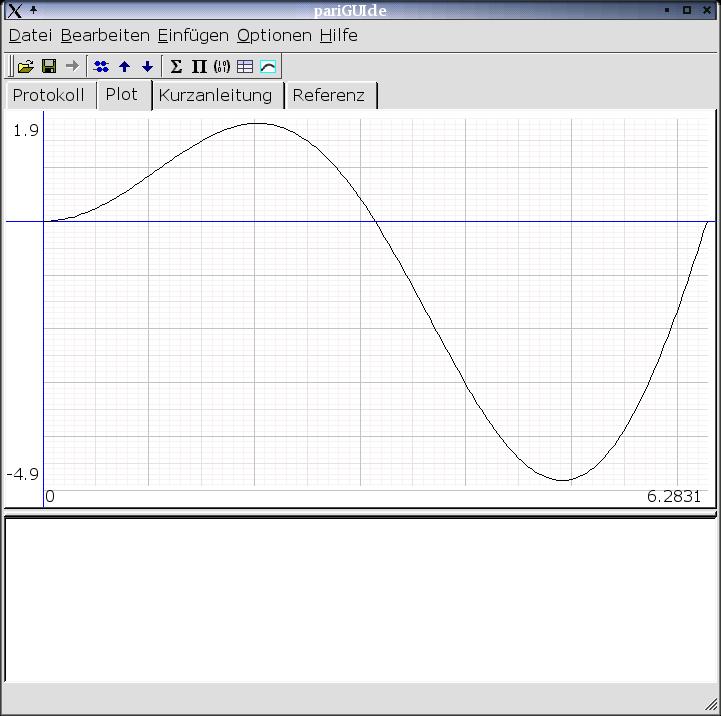Insert a sum with the Sigma icon

coord(176,67)
